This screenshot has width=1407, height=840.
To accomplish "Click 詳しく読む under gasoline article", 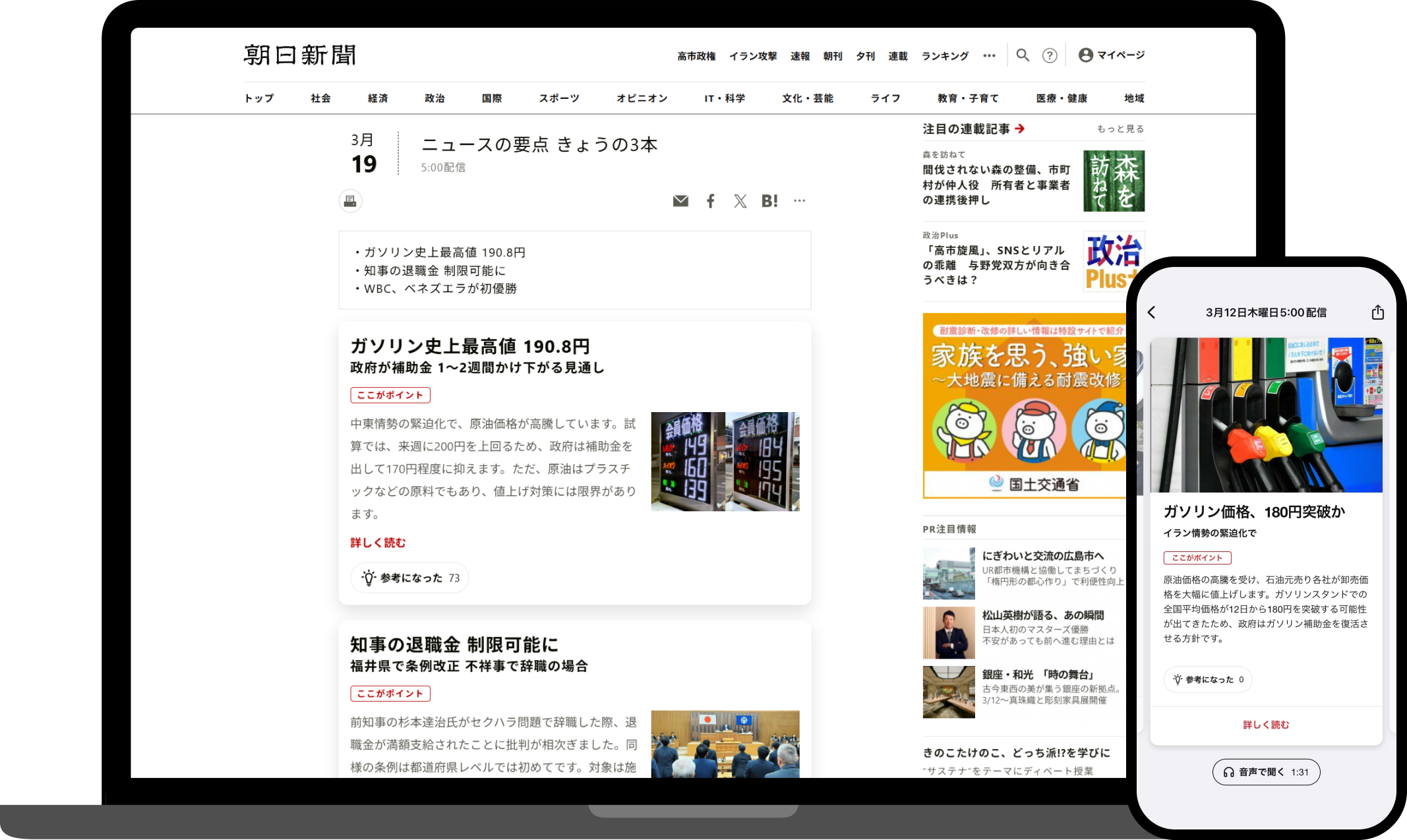I will pyautogui.click(x=378, y=543).
